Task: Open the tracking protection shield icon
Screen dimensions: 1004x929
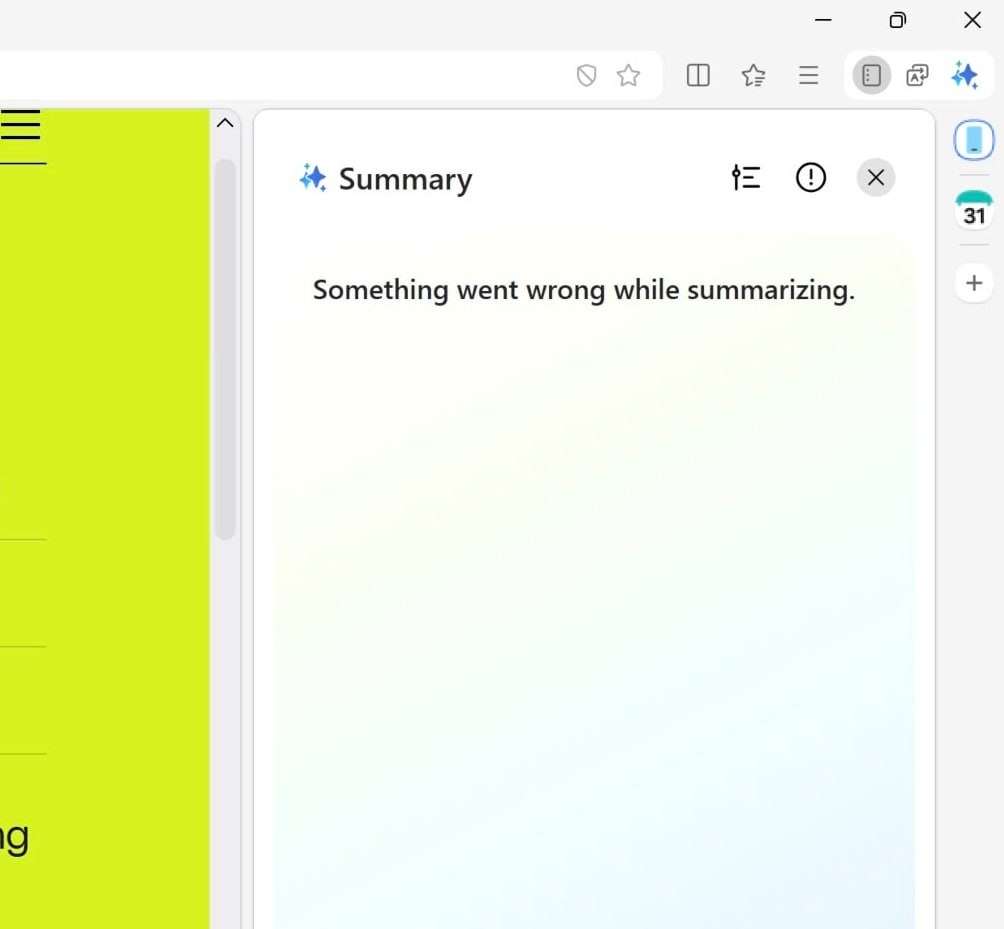Action: (x=586, y=76)
